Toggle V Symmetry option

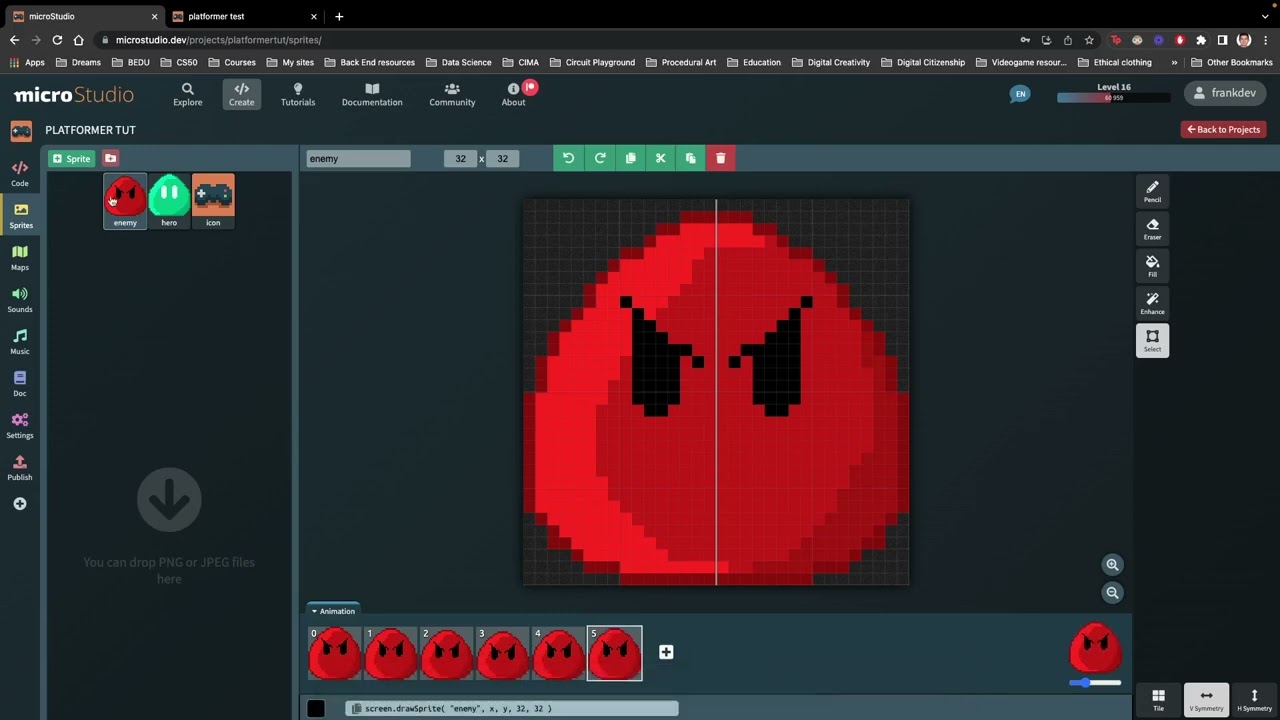(x=1206, y=700)
